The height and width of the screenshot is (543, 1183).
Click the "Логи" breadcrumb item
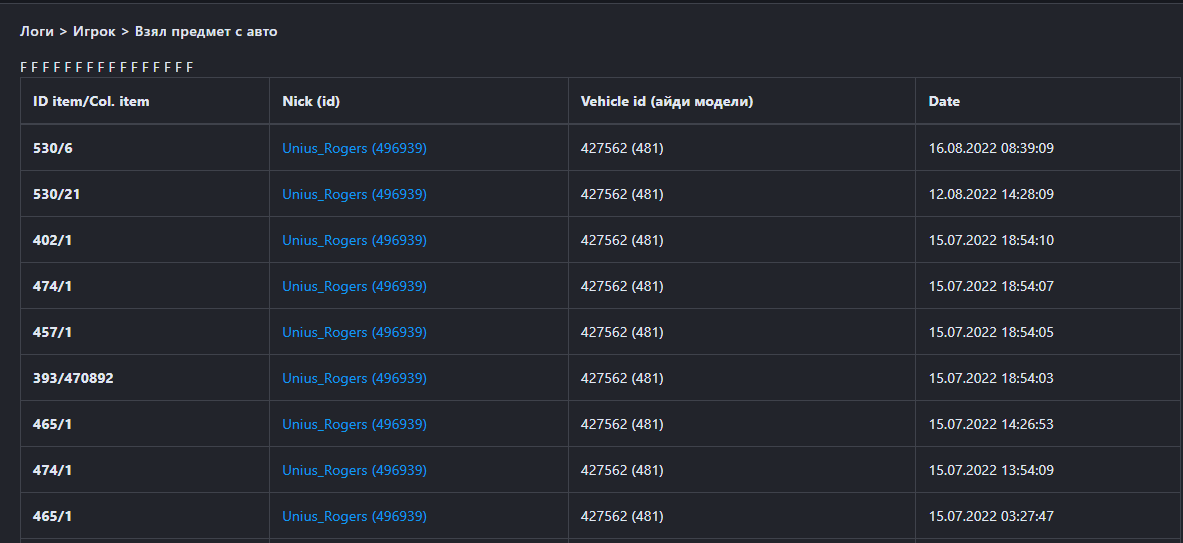coord(37,32)
